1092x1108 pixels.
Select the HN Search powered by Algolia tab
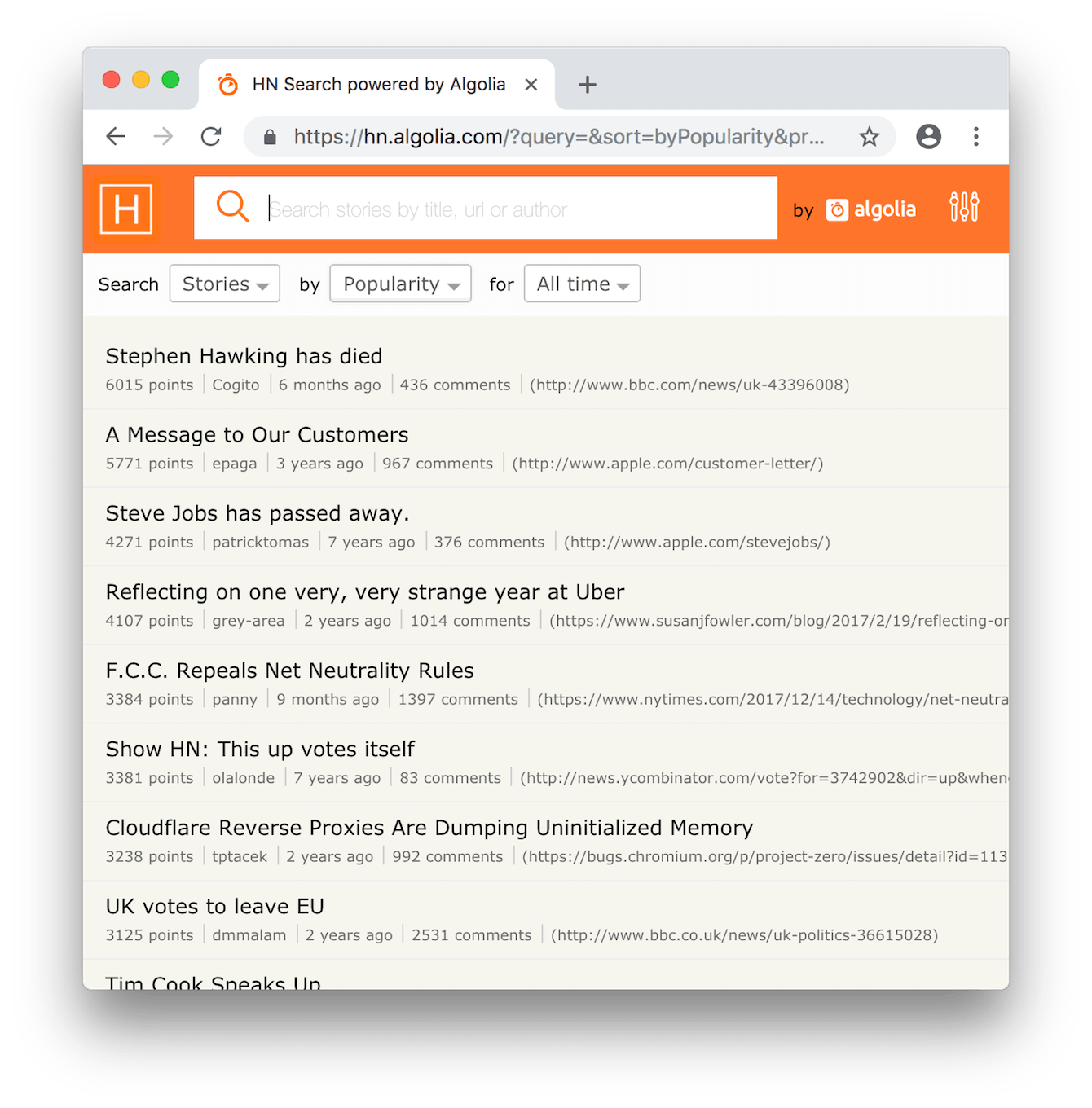[x=378, y=85]
